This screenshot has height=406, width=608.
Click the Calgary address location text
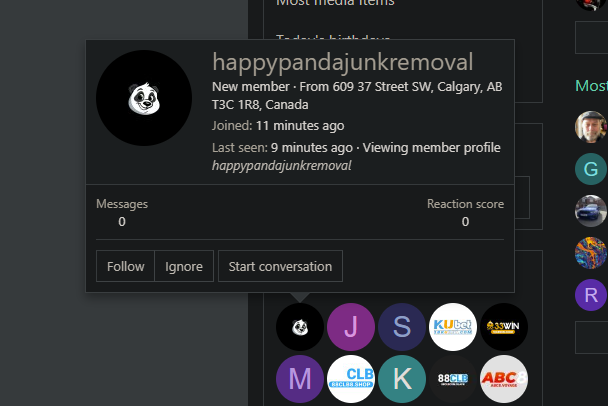[357, 95]
